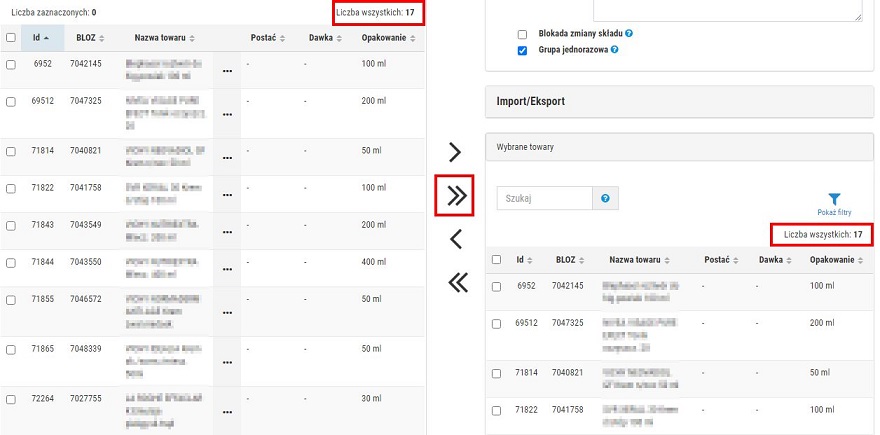Viewport: 880px width, 435px height.
Task: Click the help icon beside Szukaj field
Action: coord(606,198)
